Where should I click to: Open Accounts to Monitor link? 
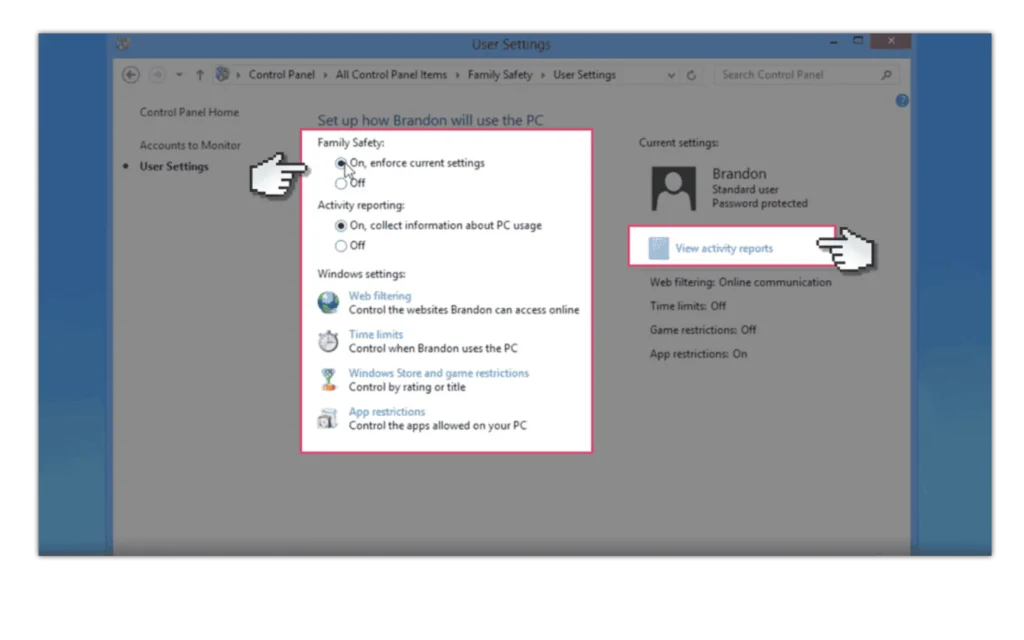click(x=190, y=145)
